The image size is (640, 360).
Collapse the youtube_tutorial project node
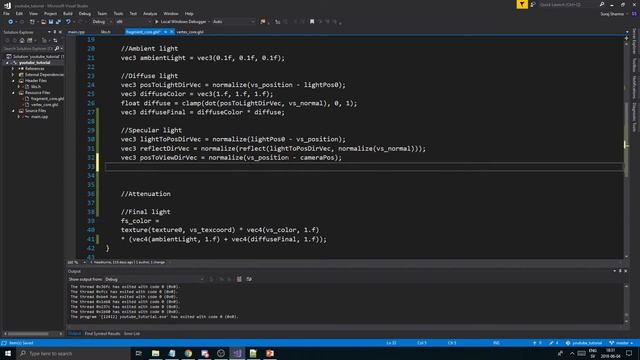click(7, 63)
